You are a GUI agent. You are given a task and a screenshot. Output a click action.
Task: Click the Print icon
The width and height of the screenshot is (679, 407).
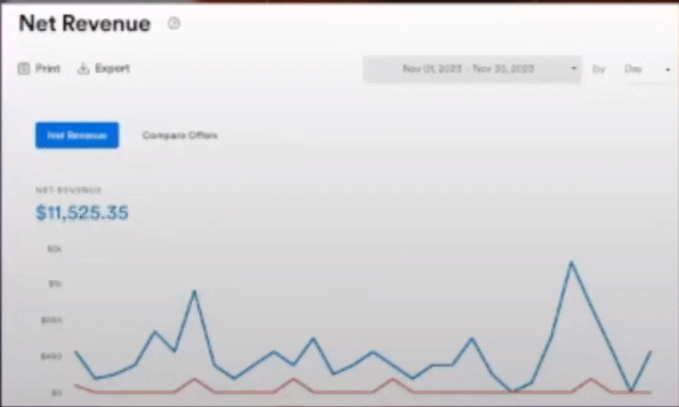coord(23,69)
